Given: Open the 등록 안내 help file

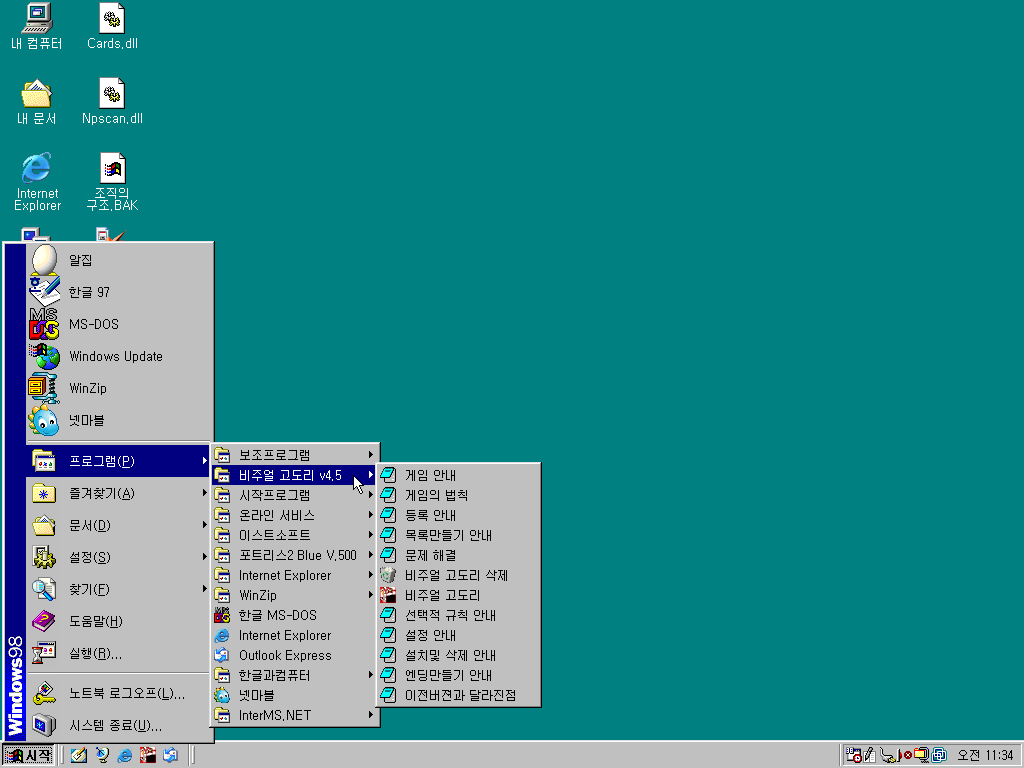Looking at the screenshot, I should [x=458, y=515].
